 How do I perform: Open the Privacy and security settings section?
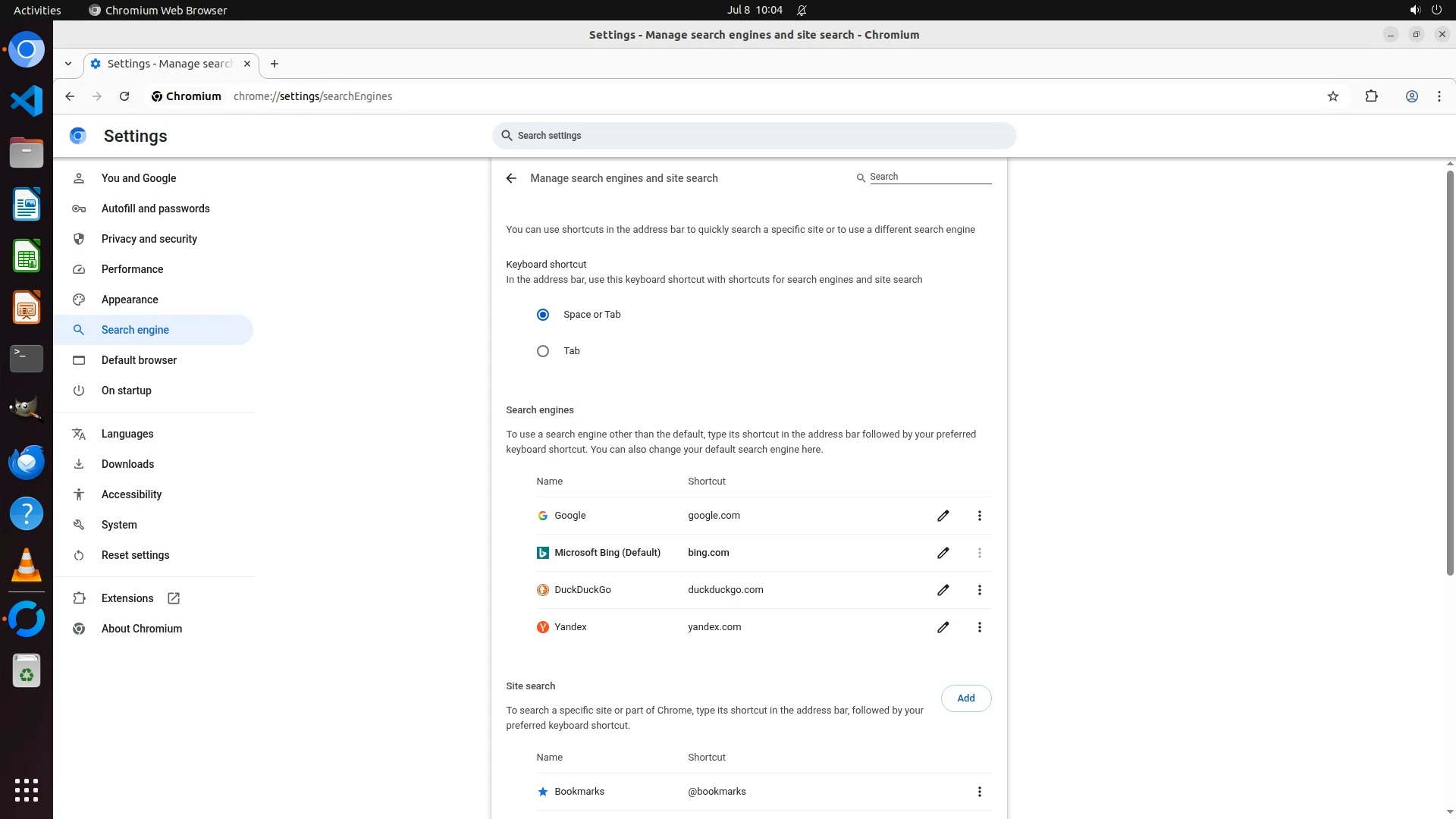149,239
